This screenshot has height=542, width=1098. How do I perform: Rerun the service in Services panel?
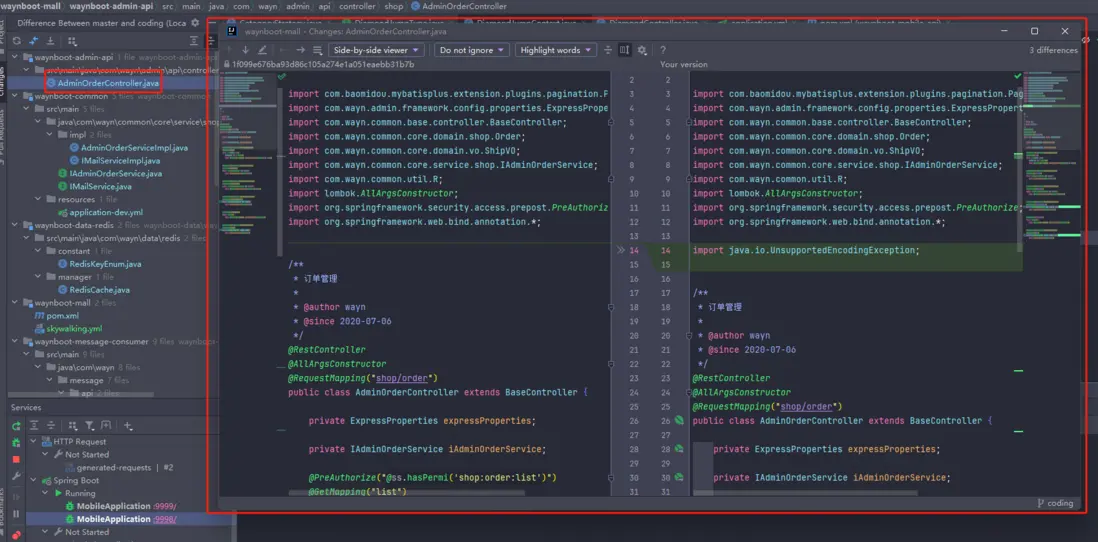point(16,426)
